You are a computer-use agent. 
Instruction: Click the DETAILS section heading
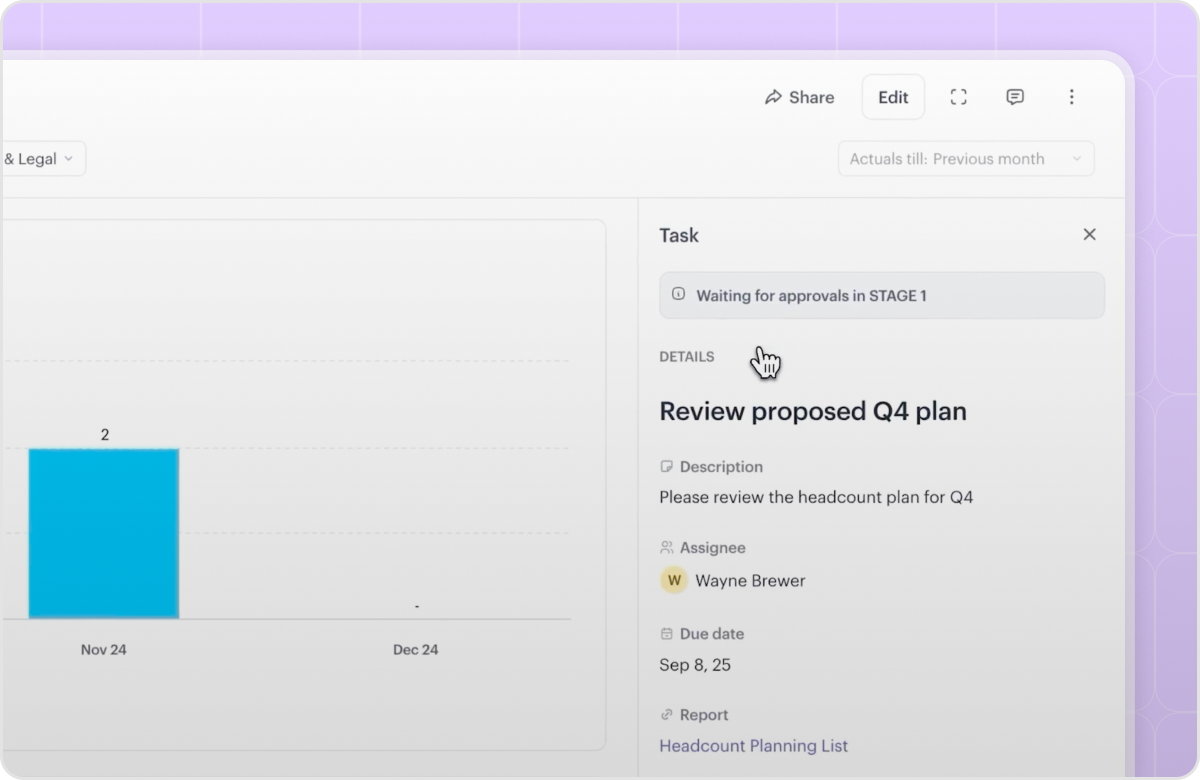click(687, 356)
